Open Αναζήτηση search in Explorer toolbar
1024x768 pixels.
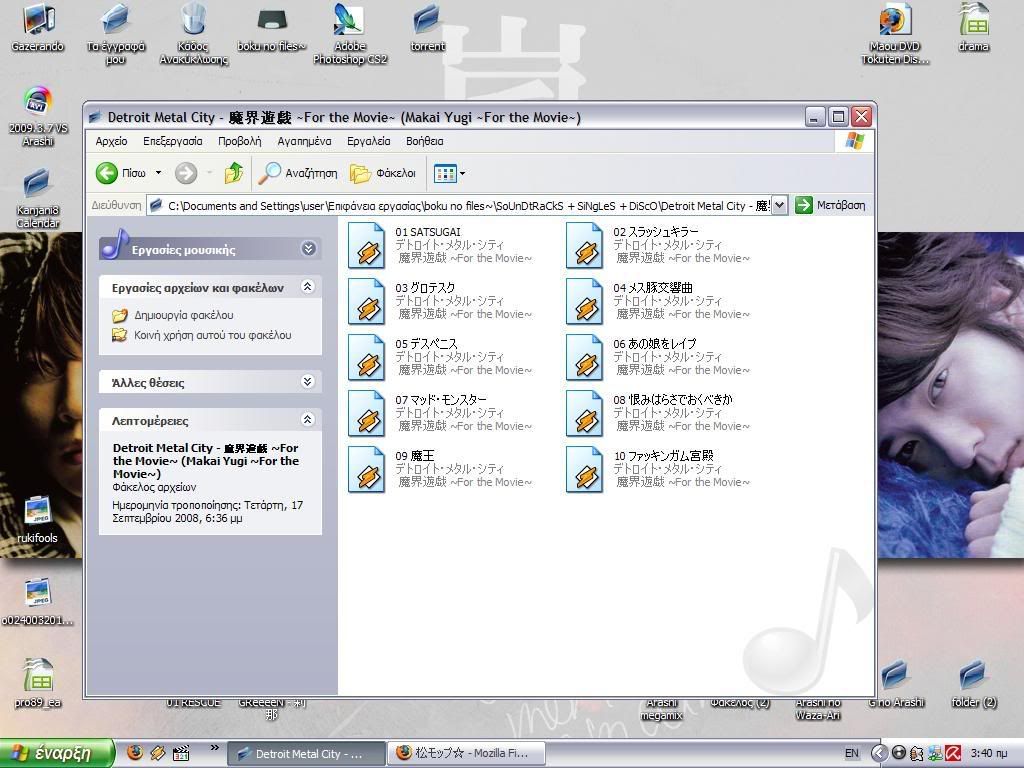(298, 173)
